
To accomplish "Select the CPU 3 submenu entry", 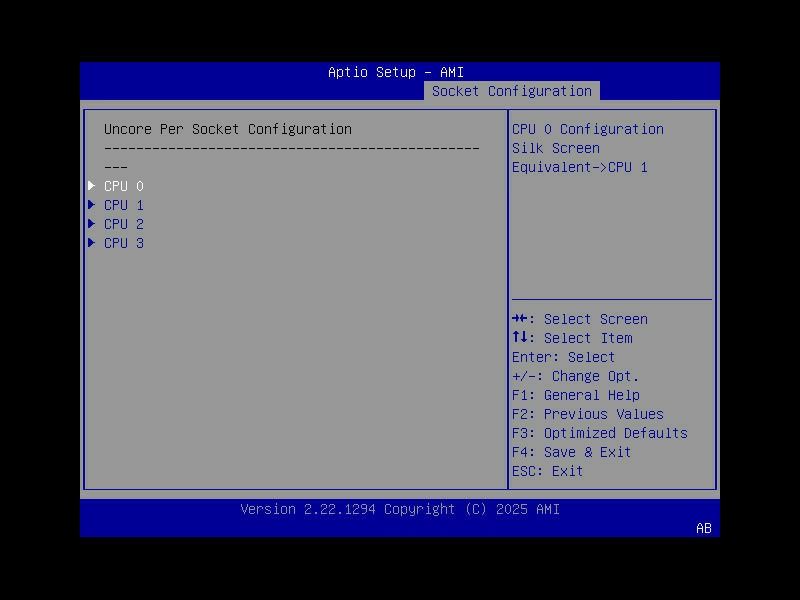I will (x=123, y=242).
